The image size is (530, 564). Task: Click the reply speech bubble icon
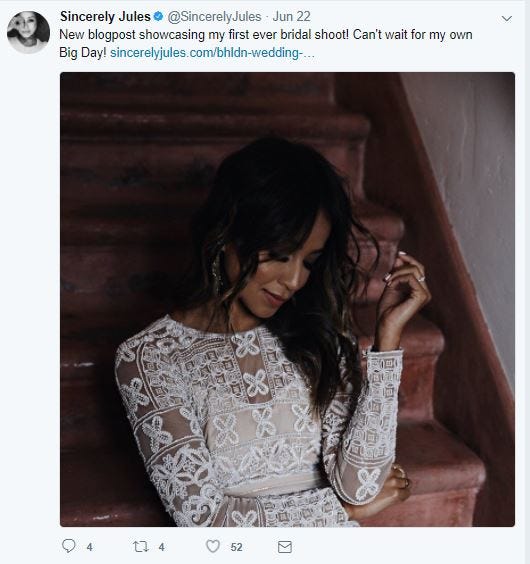point(69,546)
